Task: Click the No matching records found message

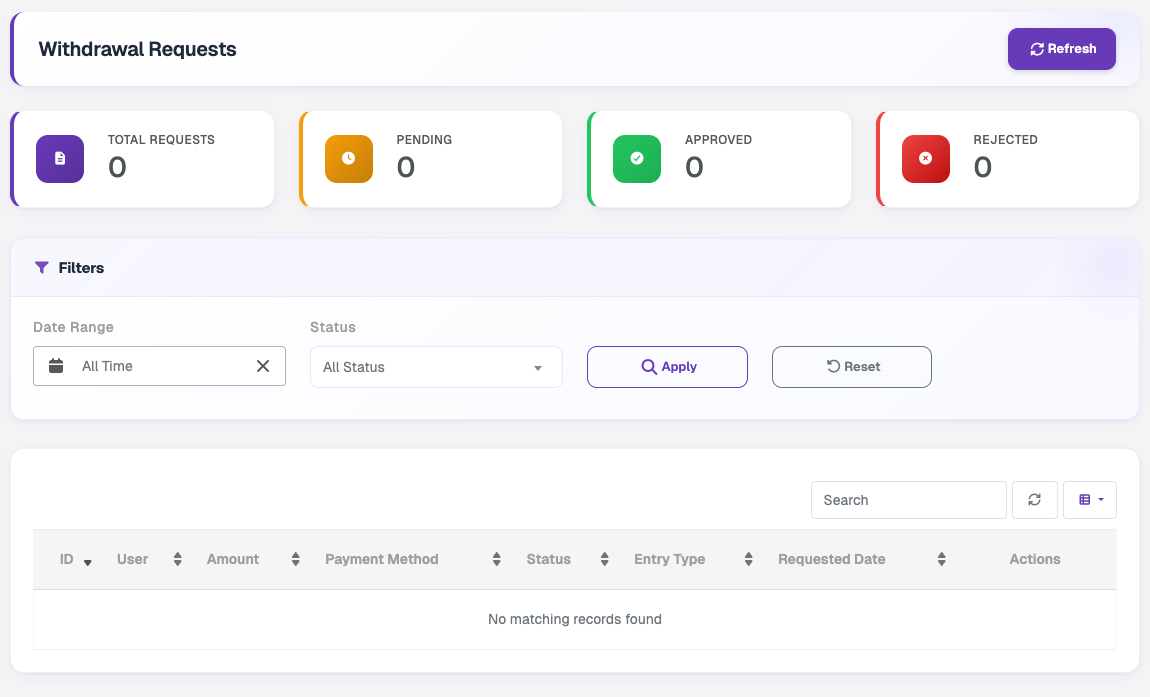Action: coord(575,619)
